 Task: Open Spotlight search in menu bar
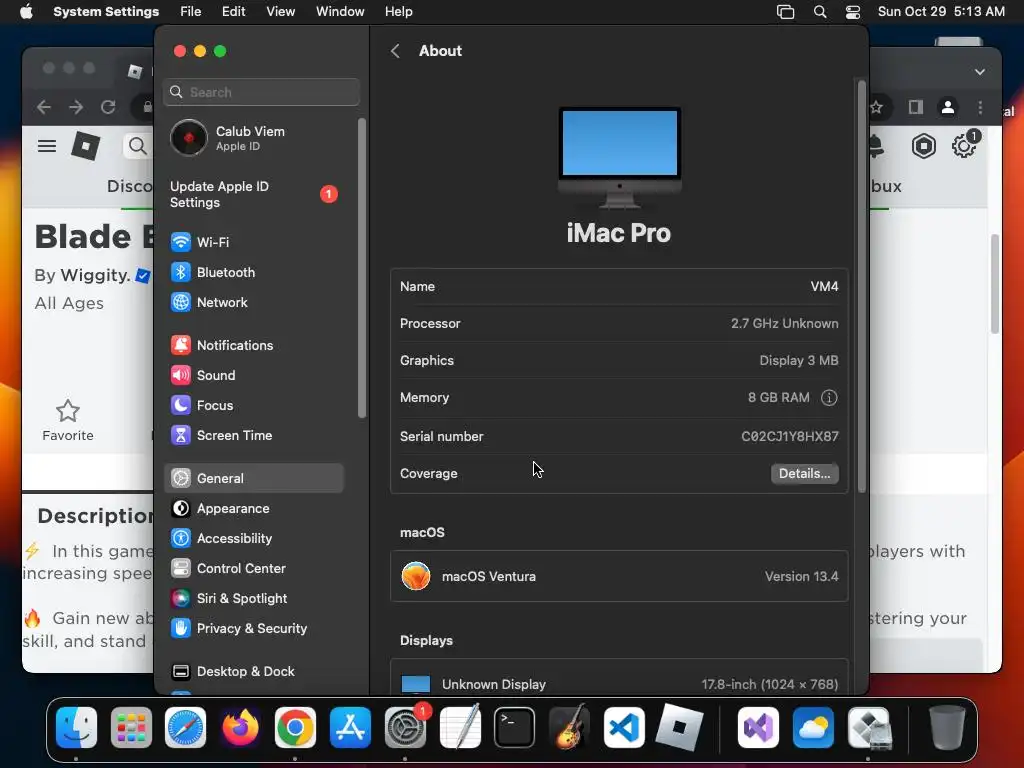point(820,12)
